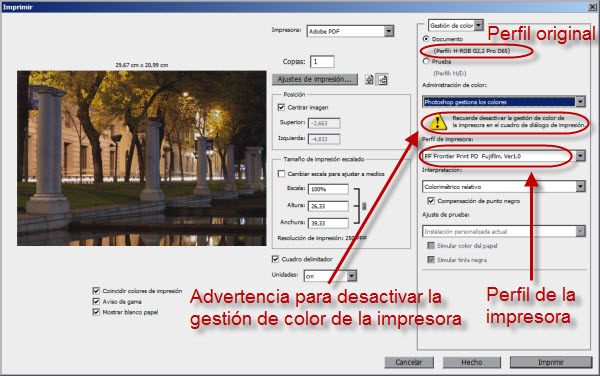This screenshot has height=376, width=600.
Task: Select landscape orientation icon
Action: [383, 80]
